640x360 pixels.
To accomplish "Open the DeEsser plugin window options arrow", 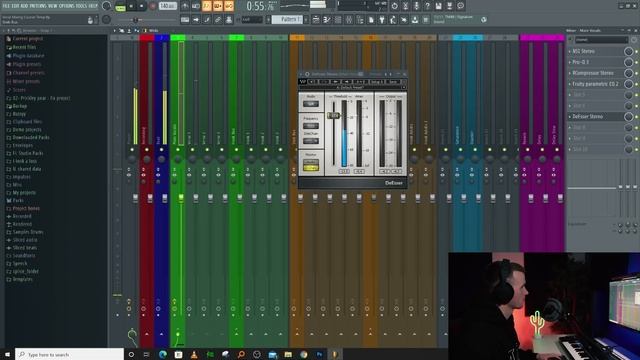I will pos(302,74).
